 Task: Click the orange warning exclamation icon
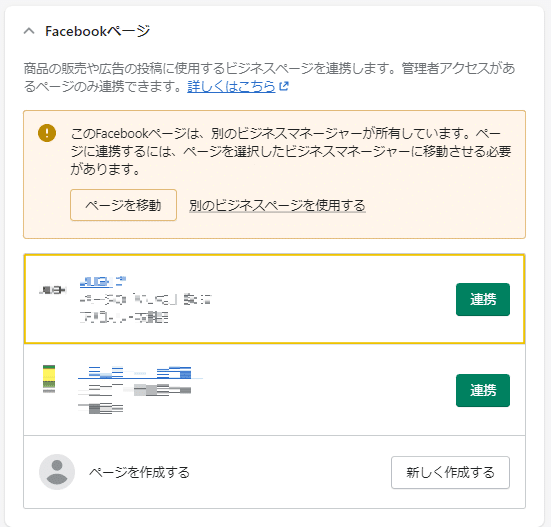click(x=47, y=133)
